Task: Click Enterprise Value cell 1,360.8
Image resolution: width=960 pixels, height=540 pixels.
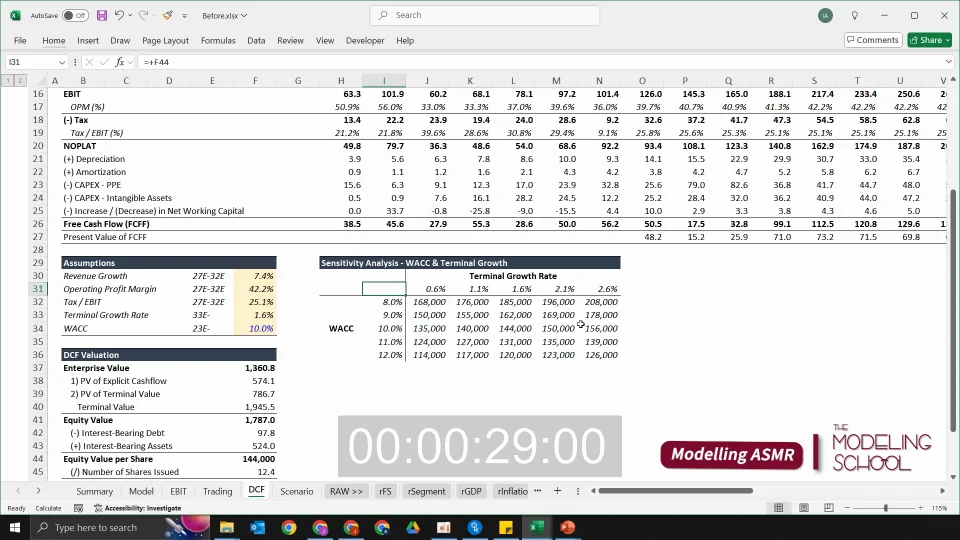Action: click(255, 368)
